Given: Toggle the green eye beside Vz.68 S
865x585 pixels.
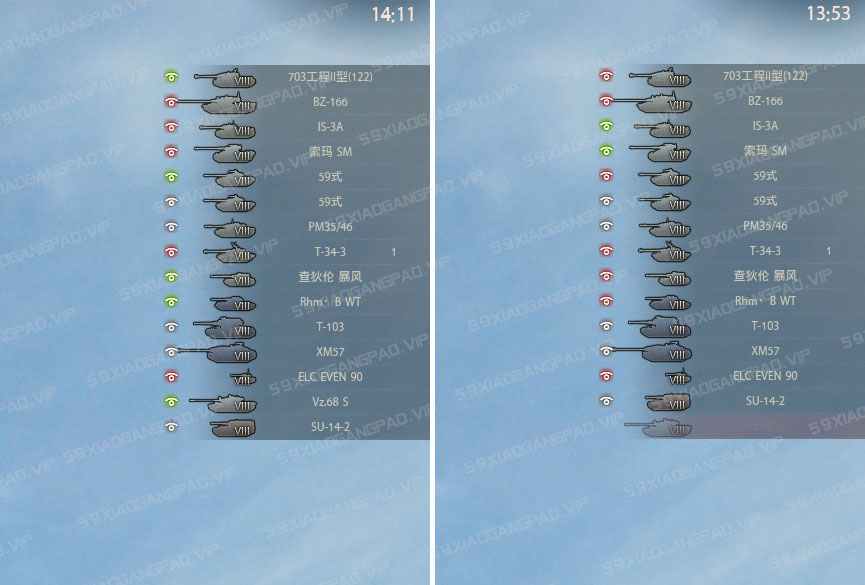Looking at the screenshot, I should [171, 402].
